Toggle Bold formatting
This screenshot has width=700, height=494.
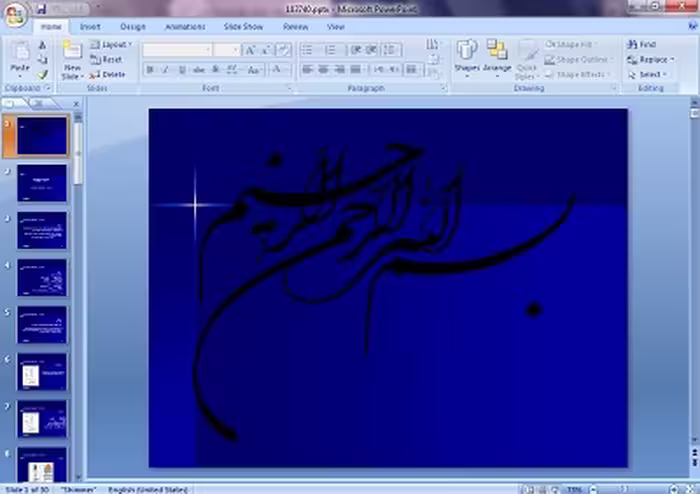pyautogui.click(x=150, y=70)
